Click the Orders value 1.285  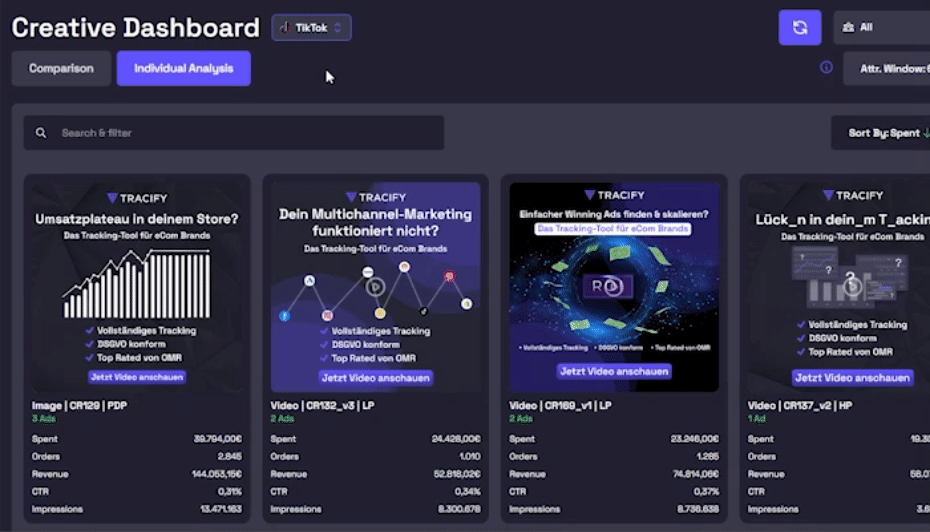coord(706,457)
